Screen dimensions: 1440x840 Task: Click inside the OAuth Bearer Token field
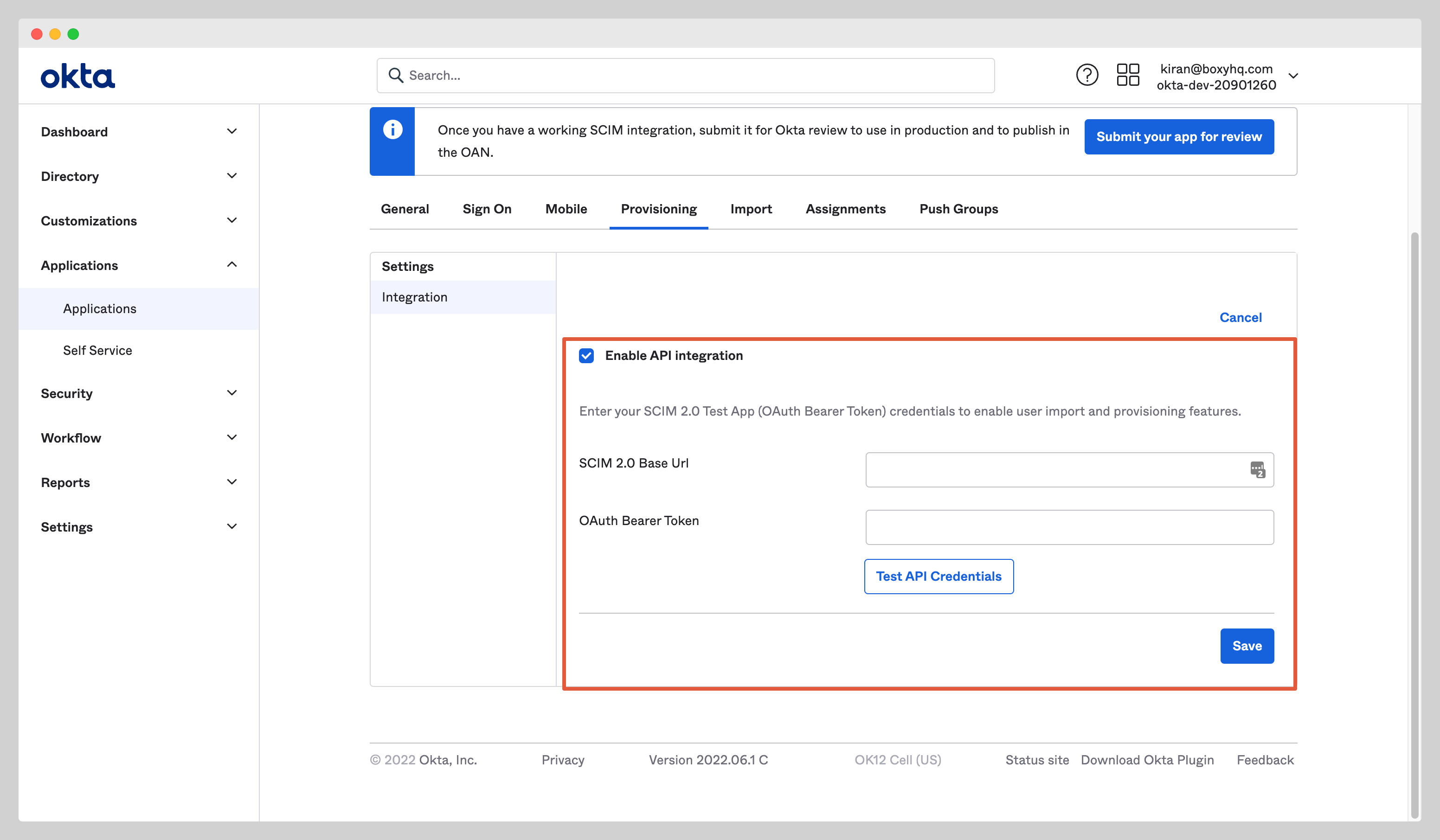coord(1069,527)
